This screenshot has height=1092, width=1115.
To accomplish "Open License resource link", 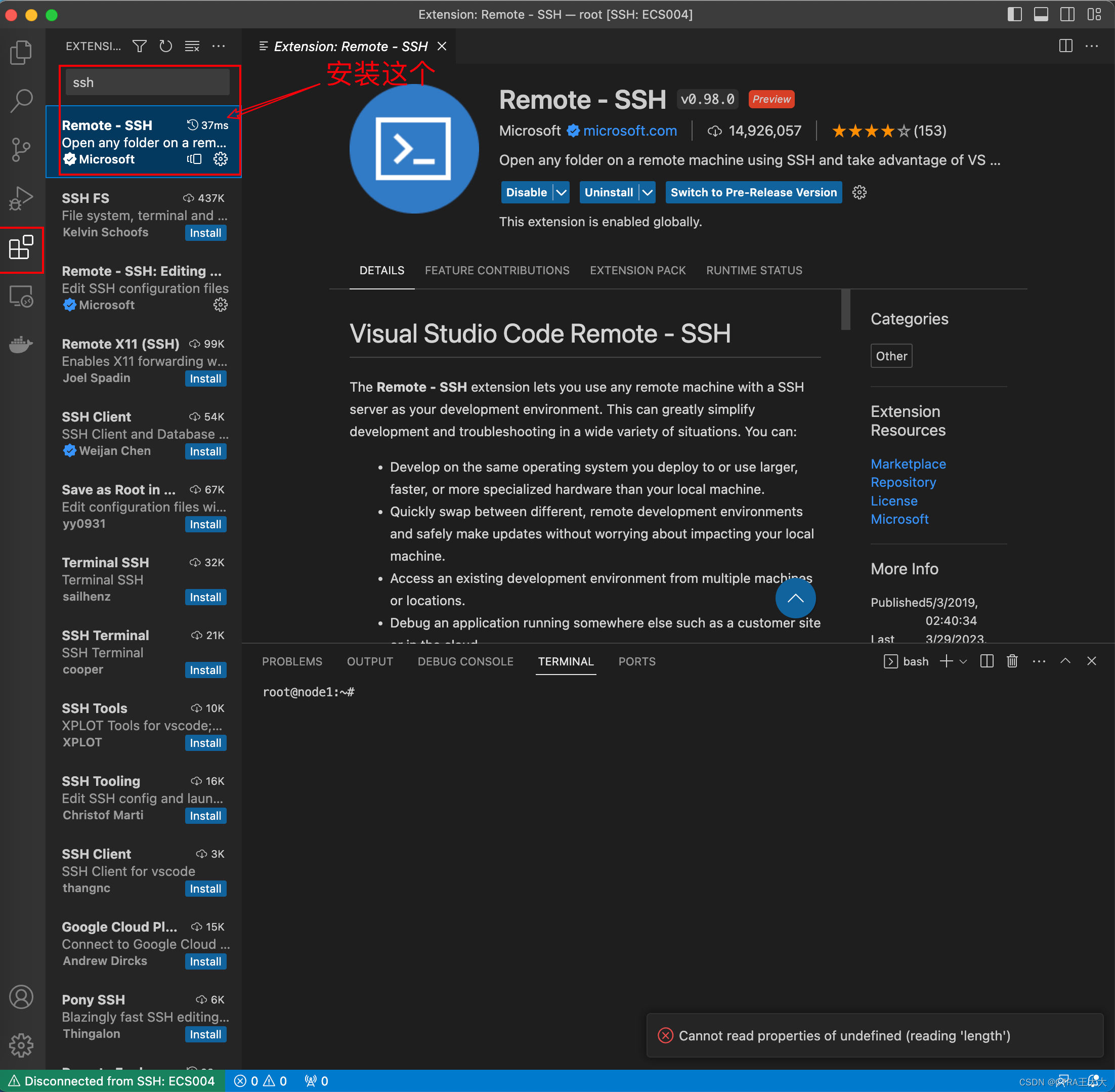I will click(x=894, y=500).
